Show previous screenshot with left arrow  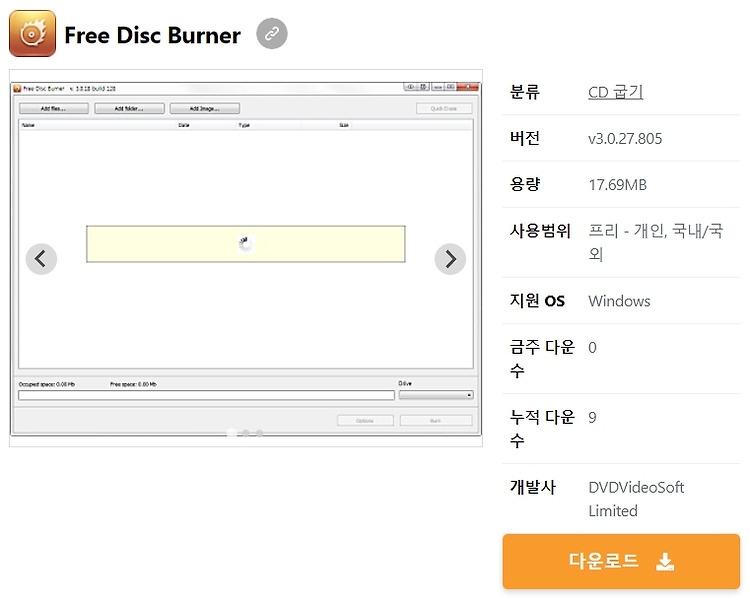tap(41, 259)
